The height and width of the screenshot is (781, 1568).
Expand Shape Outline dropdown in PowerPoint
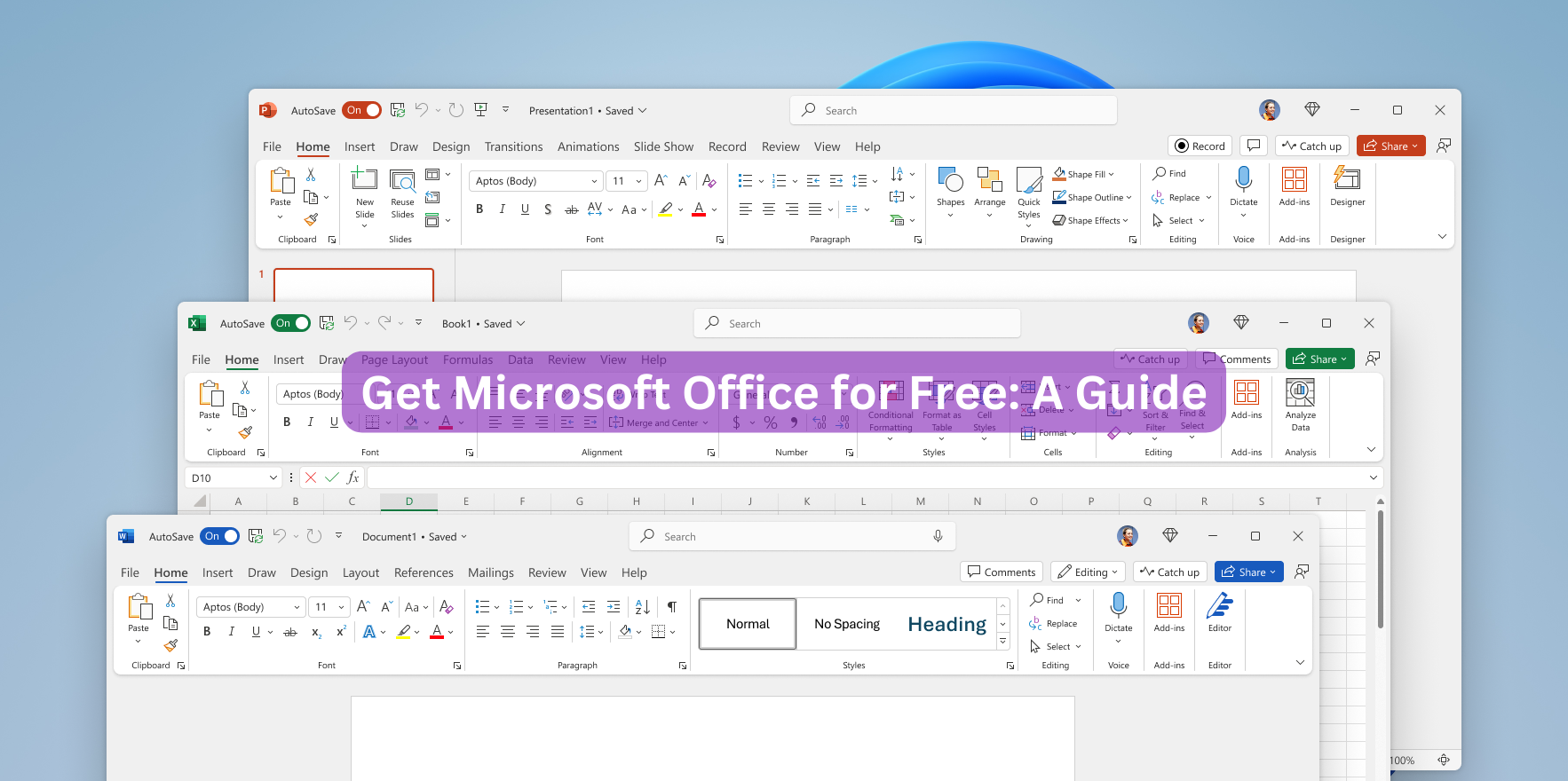[1128, 197]
